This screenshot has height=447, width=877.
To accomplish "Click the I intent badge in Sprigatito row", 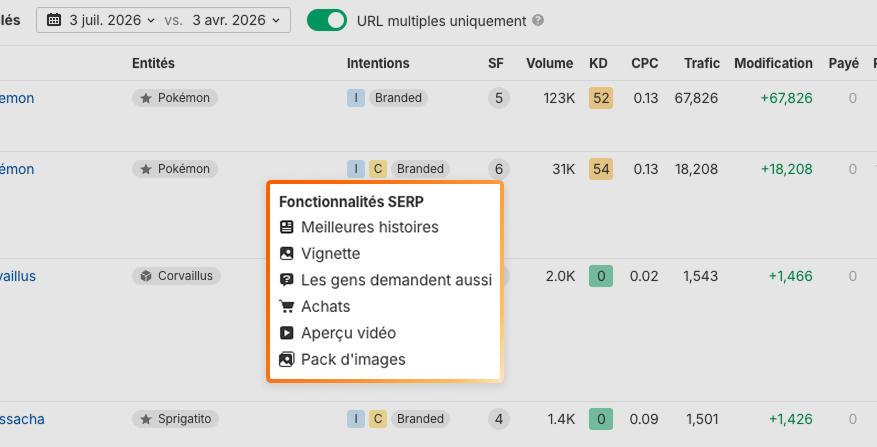I will click(356, 419).
